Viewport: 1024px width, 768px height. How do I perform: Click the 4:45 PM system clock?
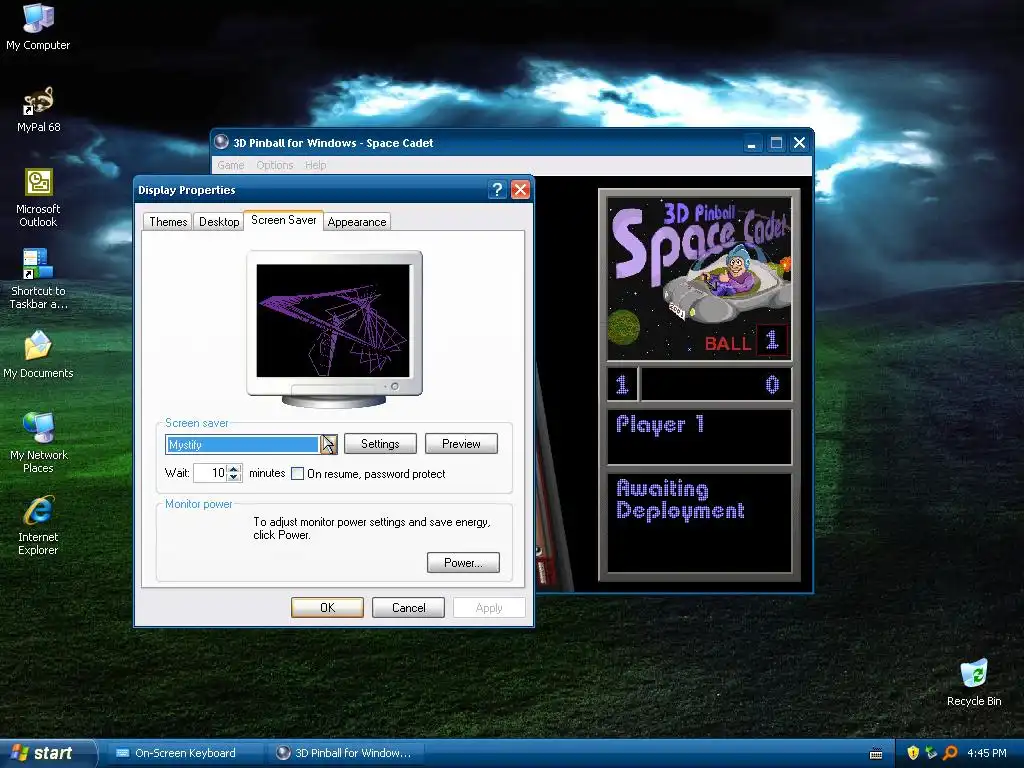(986, 753)
